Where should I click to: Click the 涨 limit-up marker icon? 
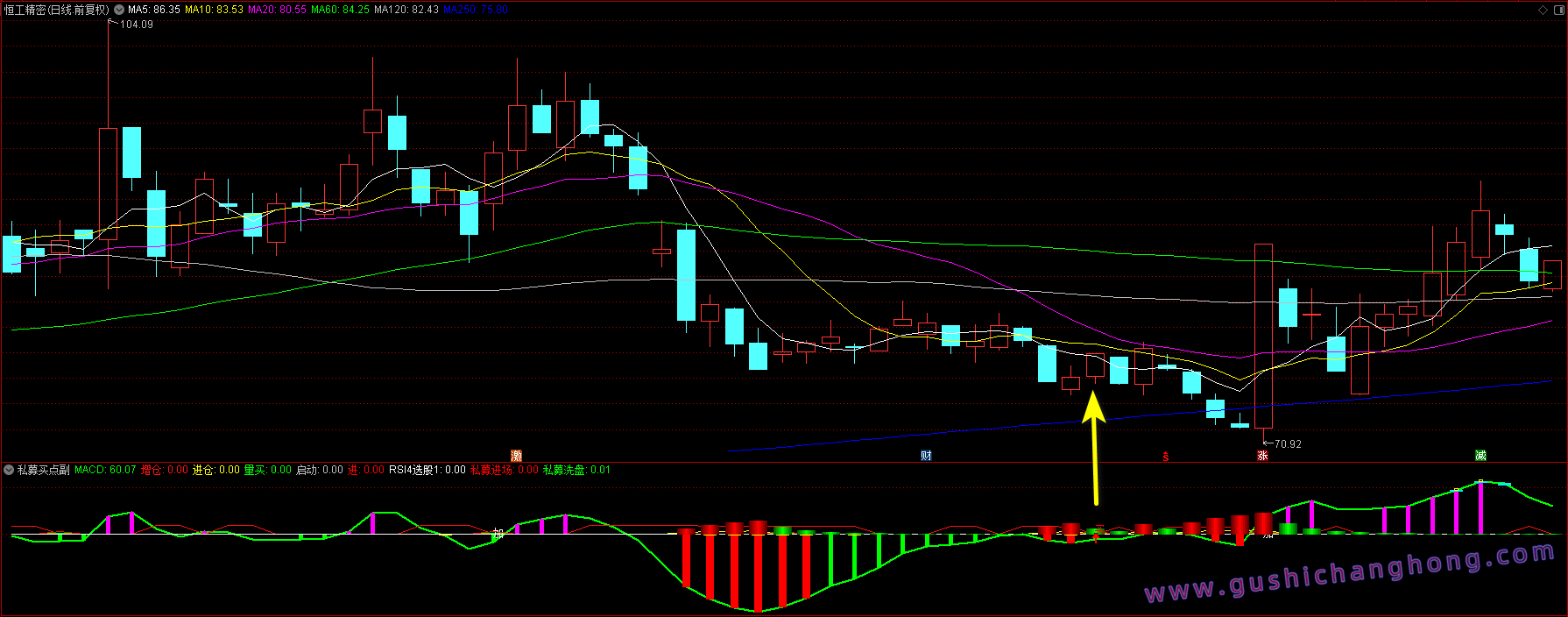(1262, 456)
